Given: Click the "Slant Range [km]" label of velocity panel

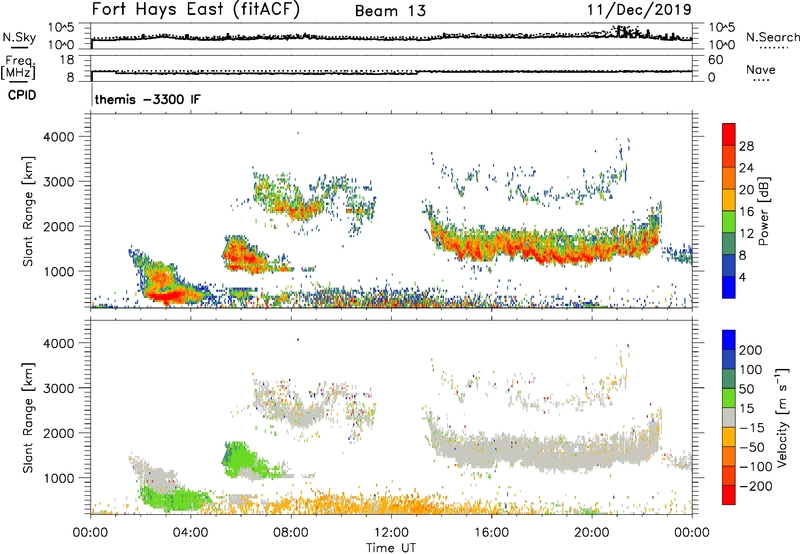Looking at the screenshot, I should 28,418.
